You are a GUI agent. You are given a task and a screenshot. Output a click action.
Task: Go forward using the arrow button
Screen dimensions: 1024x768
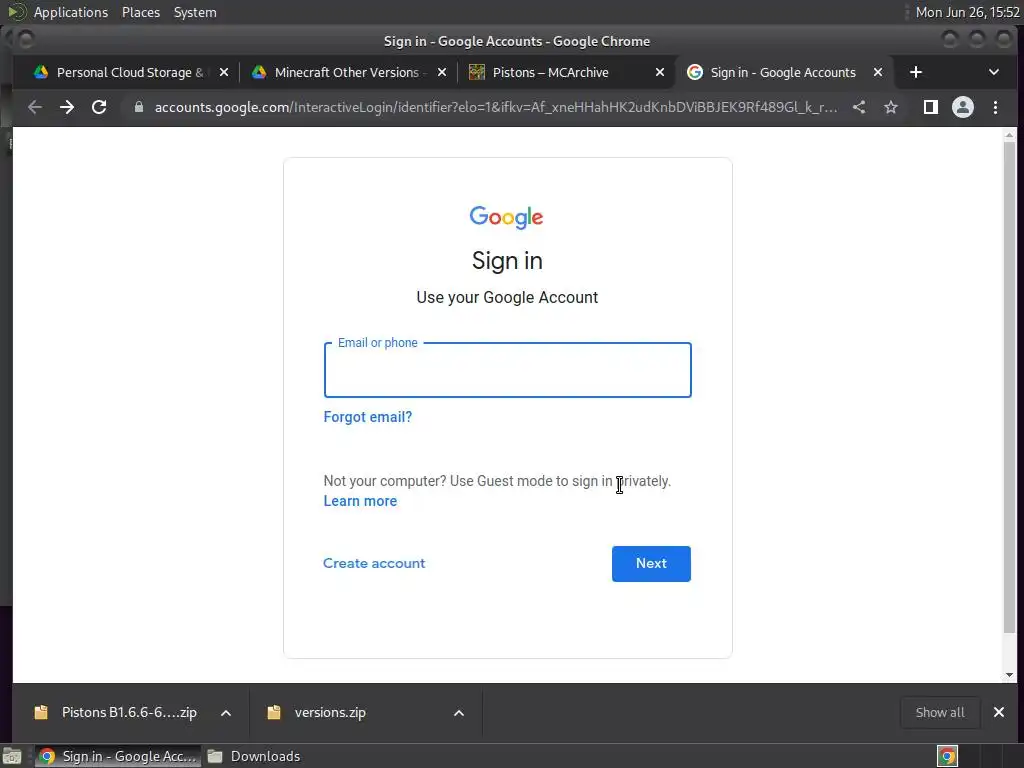click(67, 107)
